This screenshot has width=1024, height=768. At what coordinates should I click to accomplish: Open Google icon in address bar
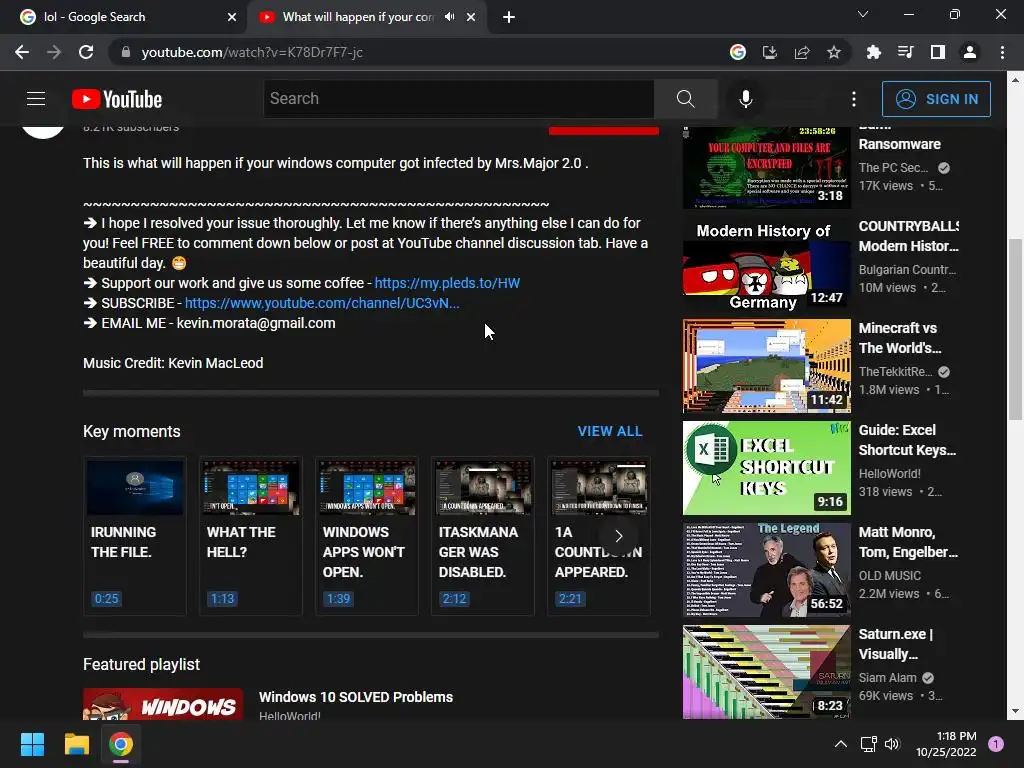tap(737, 52)
